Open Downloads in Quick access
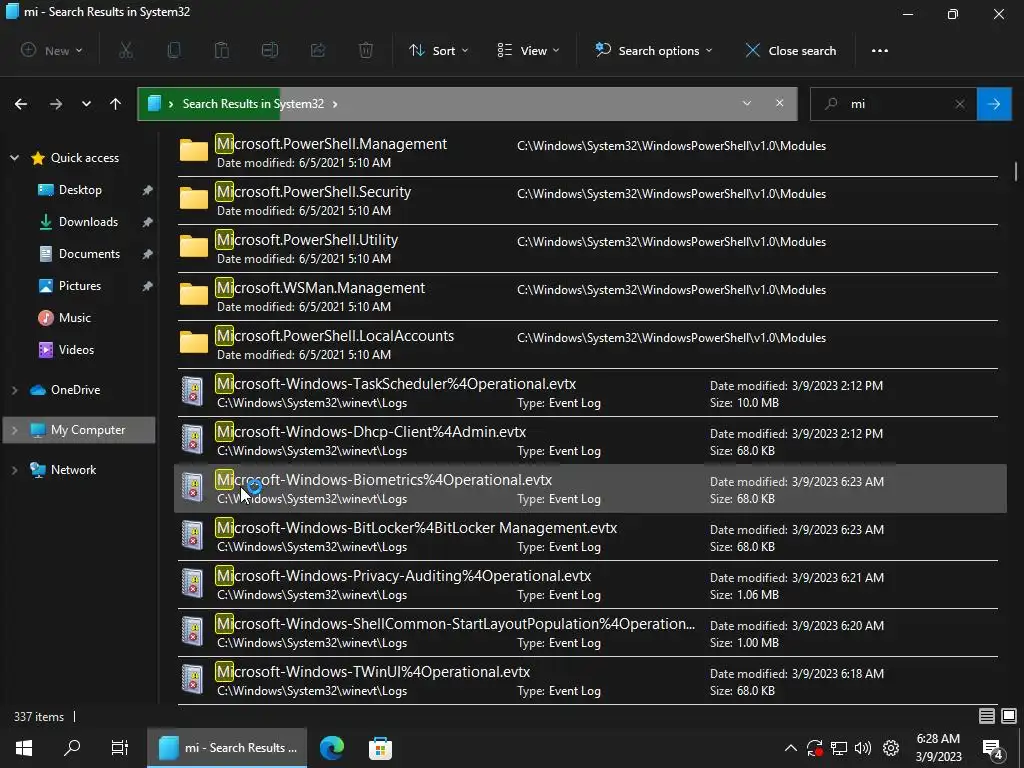 pyautogui.click(x=88, y=222)
